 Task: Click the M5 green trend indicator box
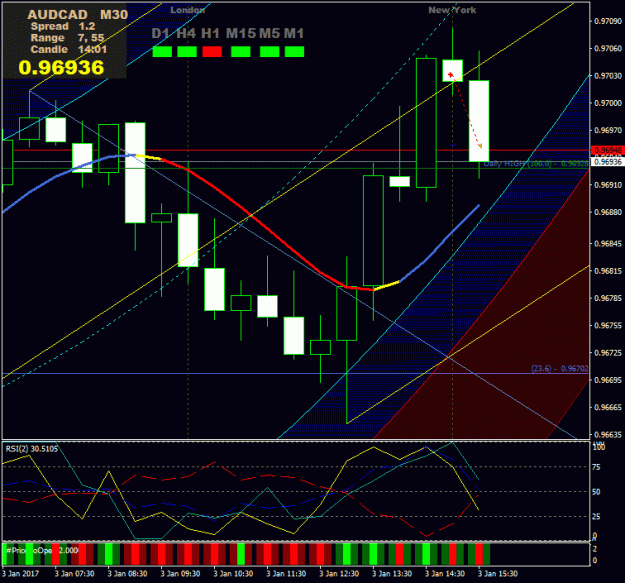[269, 52]
